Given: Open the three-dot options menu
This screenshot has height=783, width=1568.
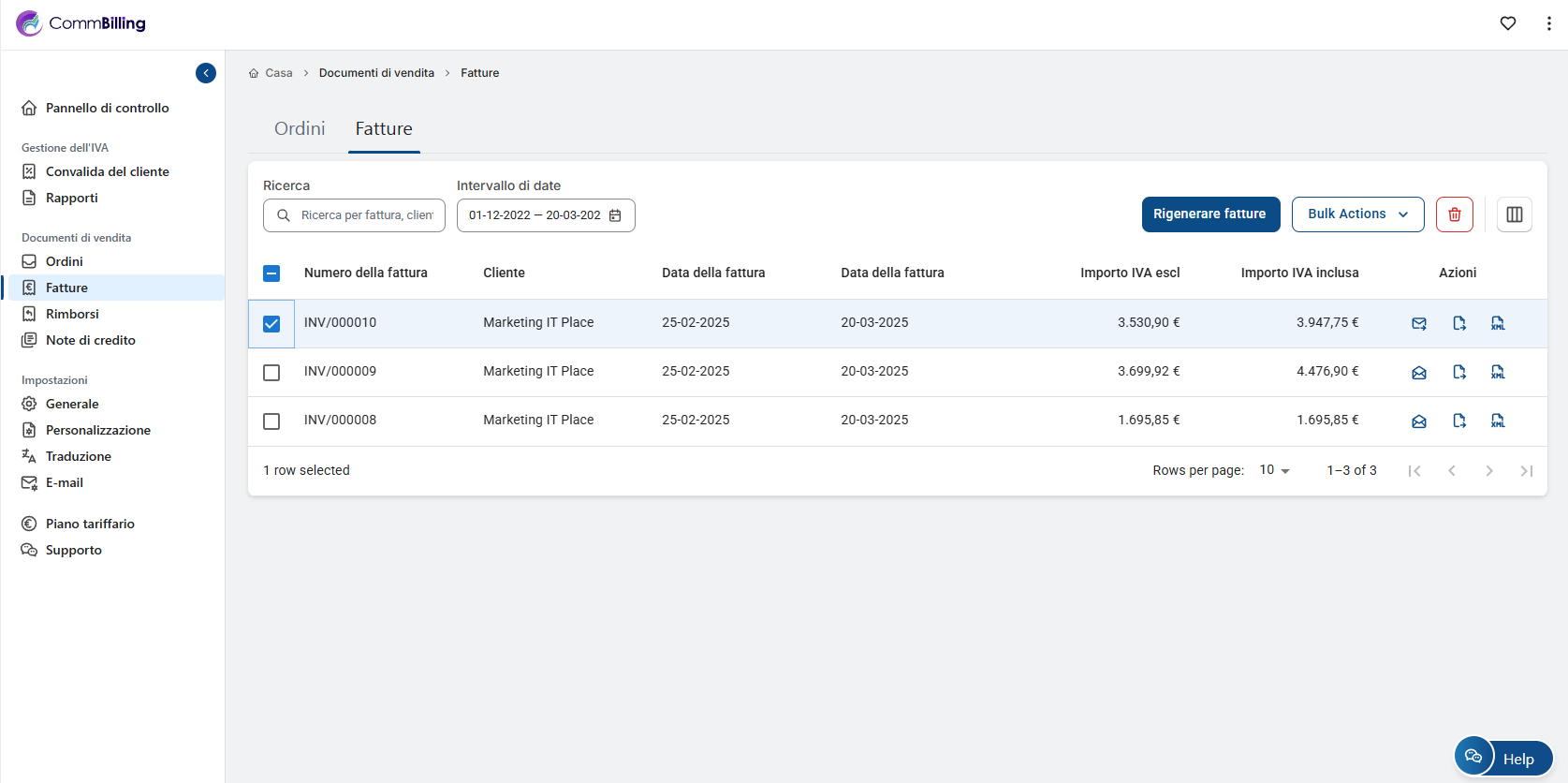Looking at the screenshot, I should tap(1548, 23).
